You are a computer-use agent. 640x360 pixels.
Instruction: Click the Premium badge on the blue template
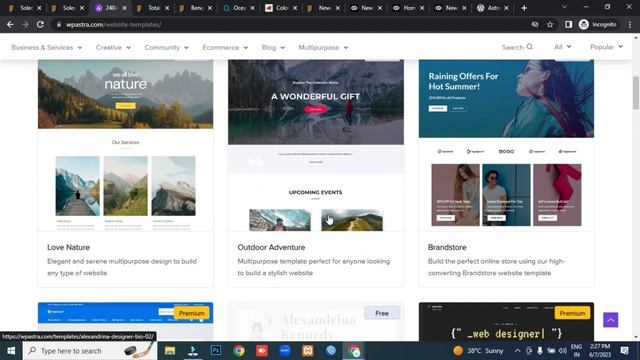coord(191,313)
